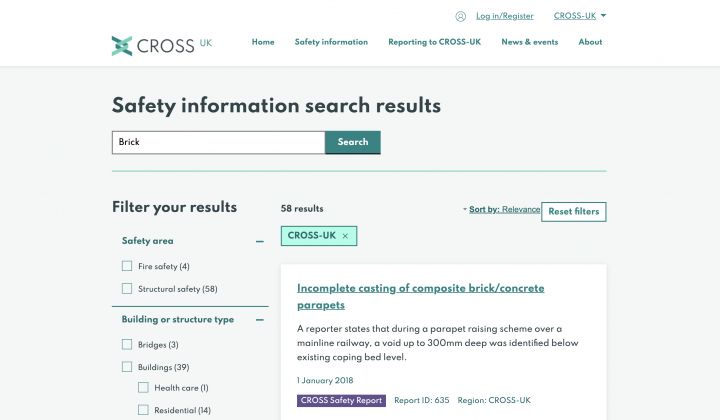Click the CROSS UK logo
Viewport: 720px width, 420px height.
click(x=162, y=45)
